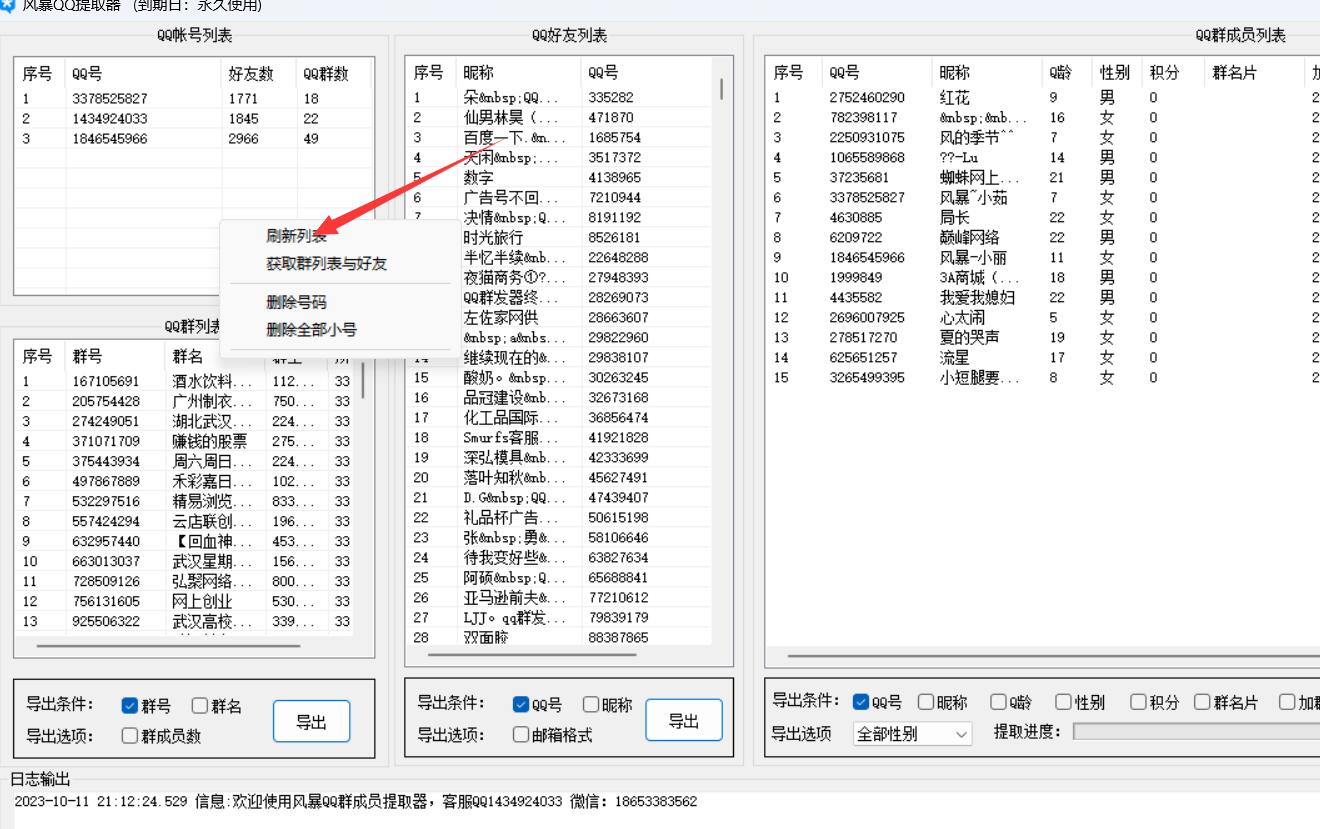Select member 局长
This screenshot has height=829, width=1320.
click(x=1044, y=218)
